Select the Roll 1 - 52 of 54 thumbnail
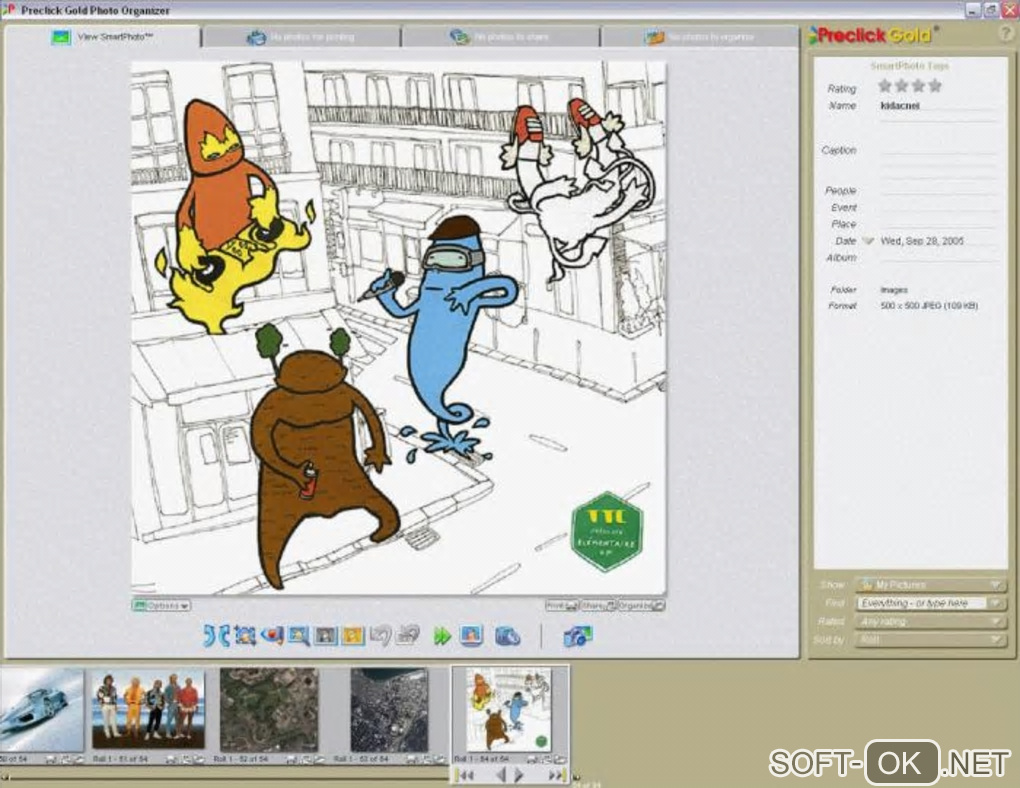This screenshot has height=788, width=1020. pos(269,710)
